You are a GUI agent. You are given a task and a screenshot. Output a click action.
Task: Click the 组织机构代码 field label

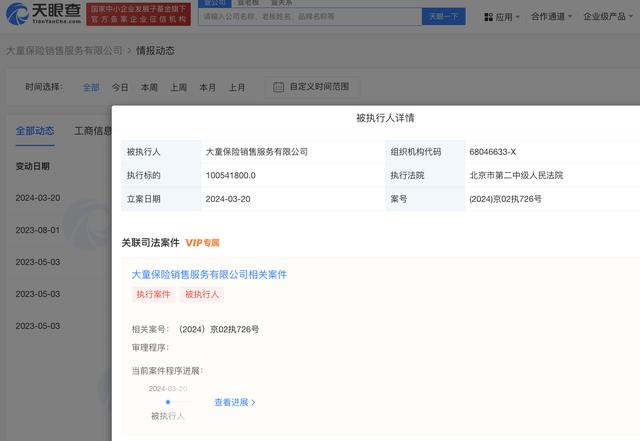416,152
